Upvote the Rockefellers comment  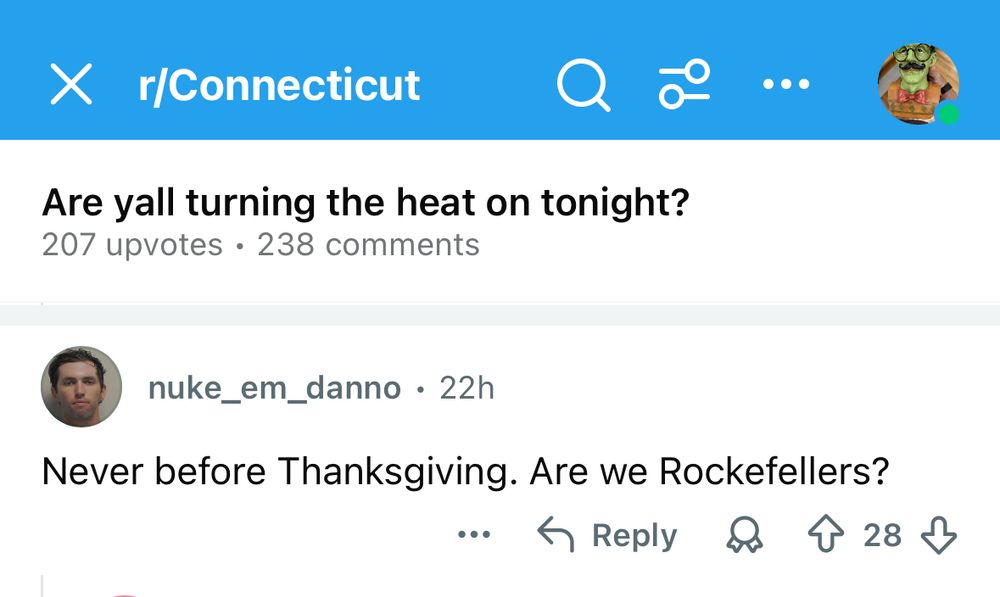click(826, 535)
